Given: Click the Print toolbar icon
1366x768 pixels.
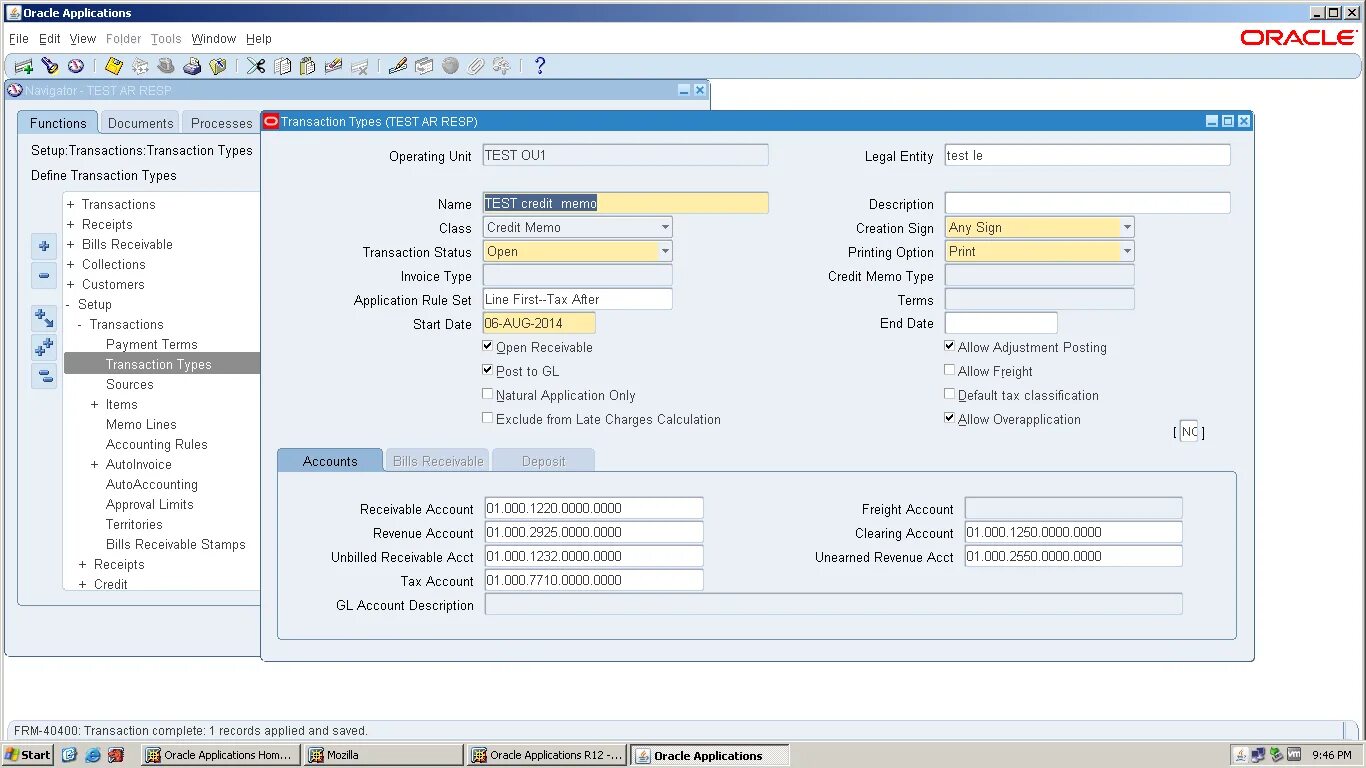Looking at the screenshot, I should (192, 66).
